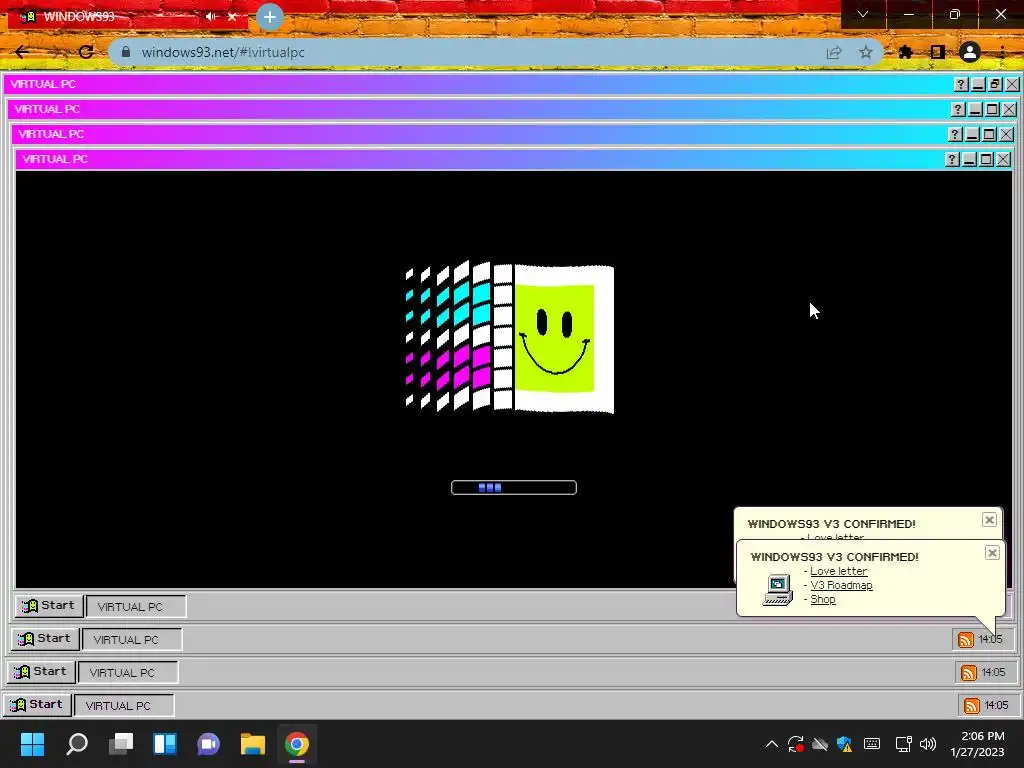This screenshot has height=768, width=1024.
Task: Click Start button in the innermost Virtual PC taskbar
Action: pyautogui.click(x=49, y=605)
